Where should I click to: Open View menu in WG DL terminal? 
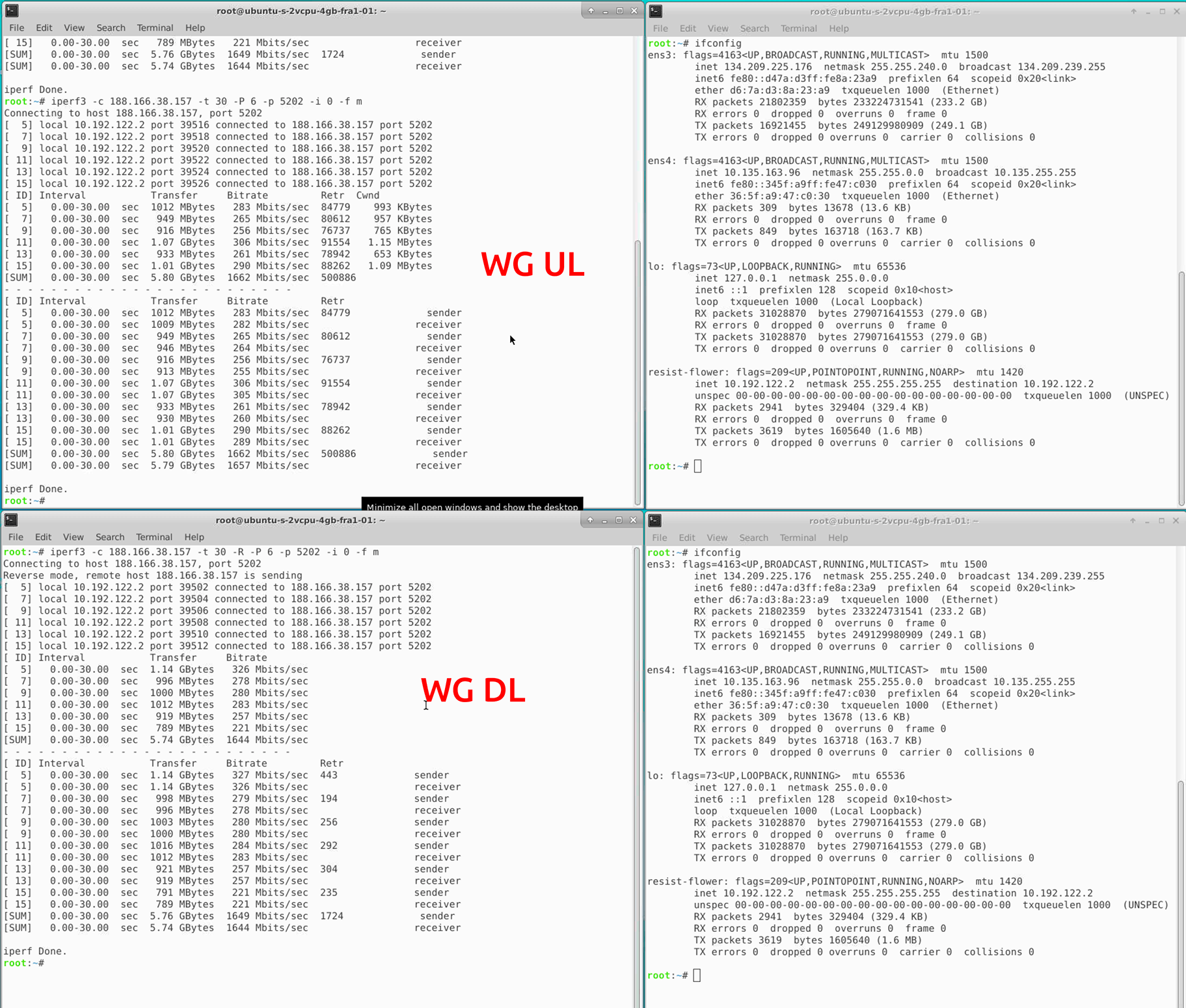73,537
